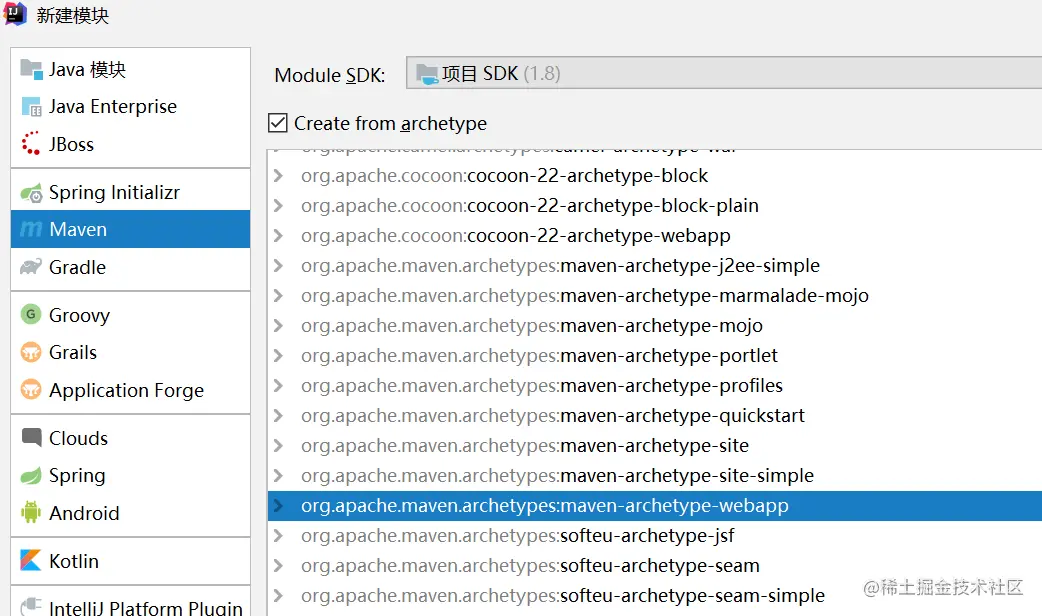Click the Java Enterprise icon
Image resolution: width=1042 pixels, height=616 pixels.
coord(31,106)
